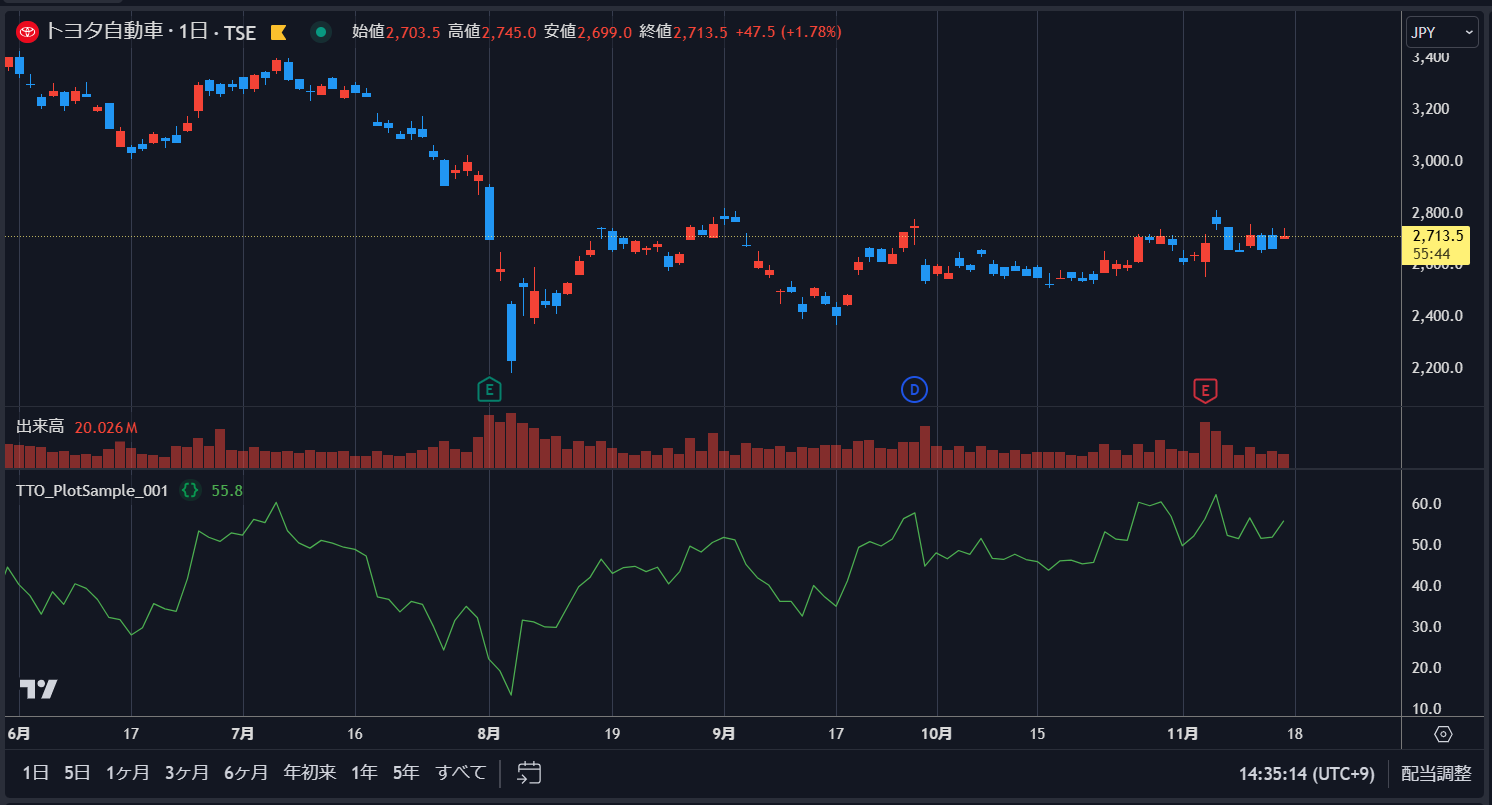Click the Toyota logo icon
The width and height of the screenshot is (1492, 805).
point(28,32)
